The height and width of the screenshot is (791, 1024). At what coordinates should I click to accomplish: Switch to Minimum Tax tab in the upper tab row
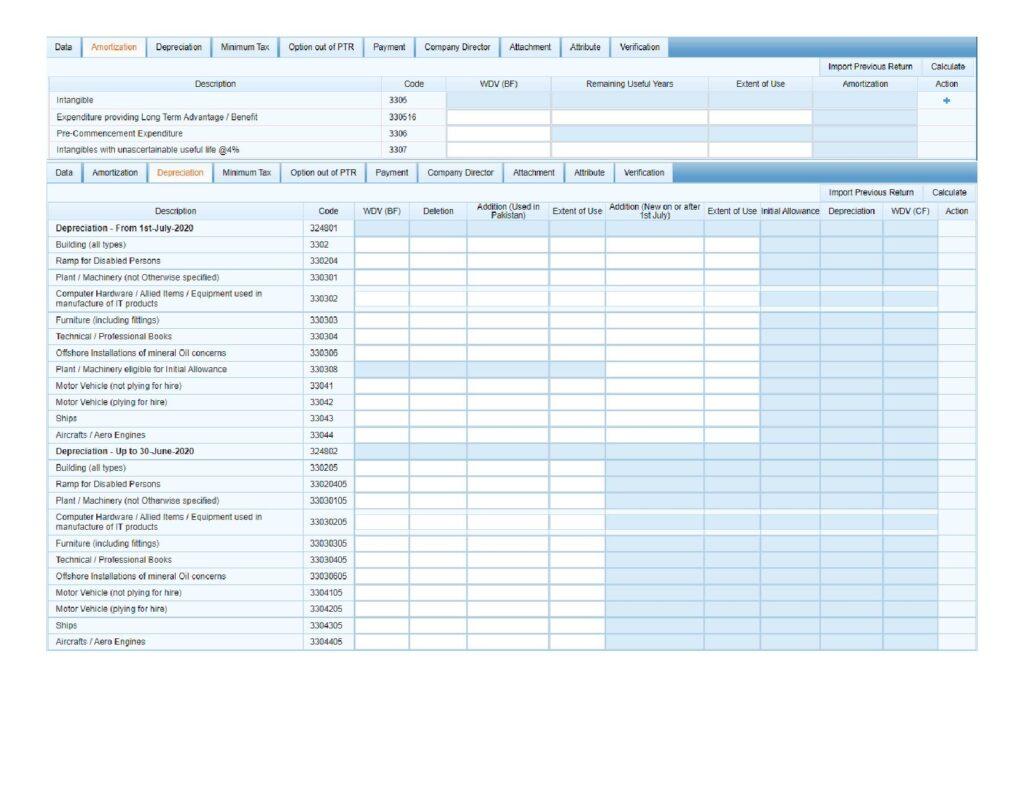point(244,47)
